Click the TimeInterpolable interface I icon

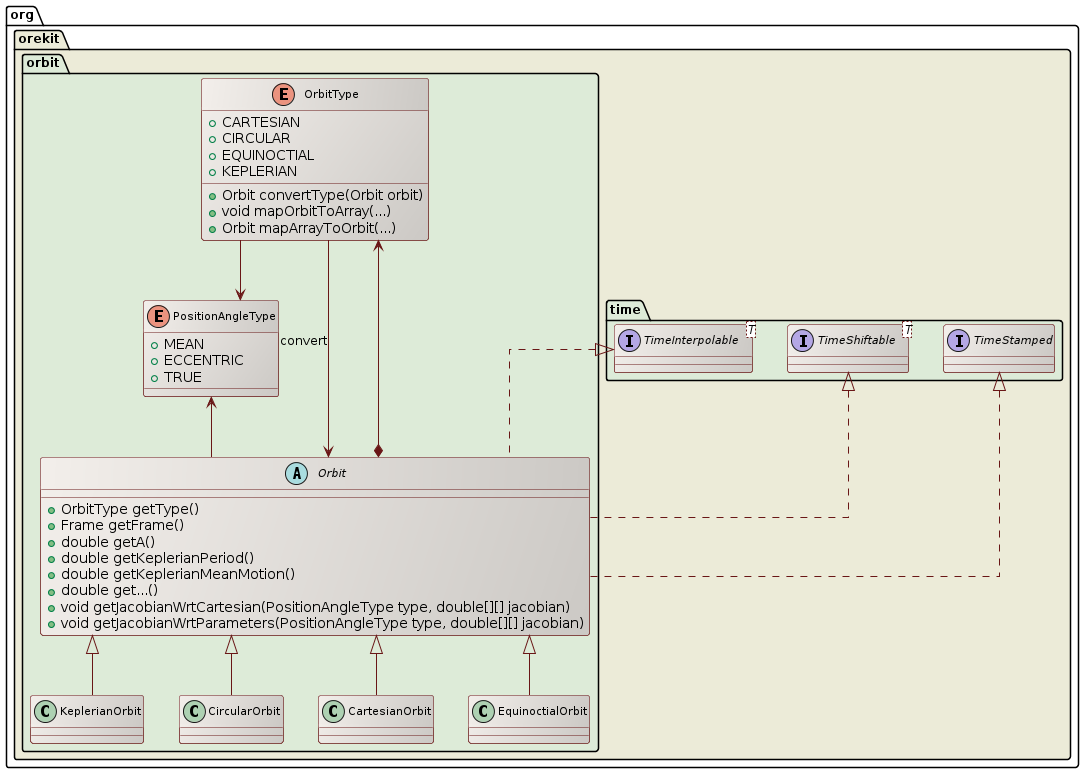pyautogui.click(x=630, y=341)
